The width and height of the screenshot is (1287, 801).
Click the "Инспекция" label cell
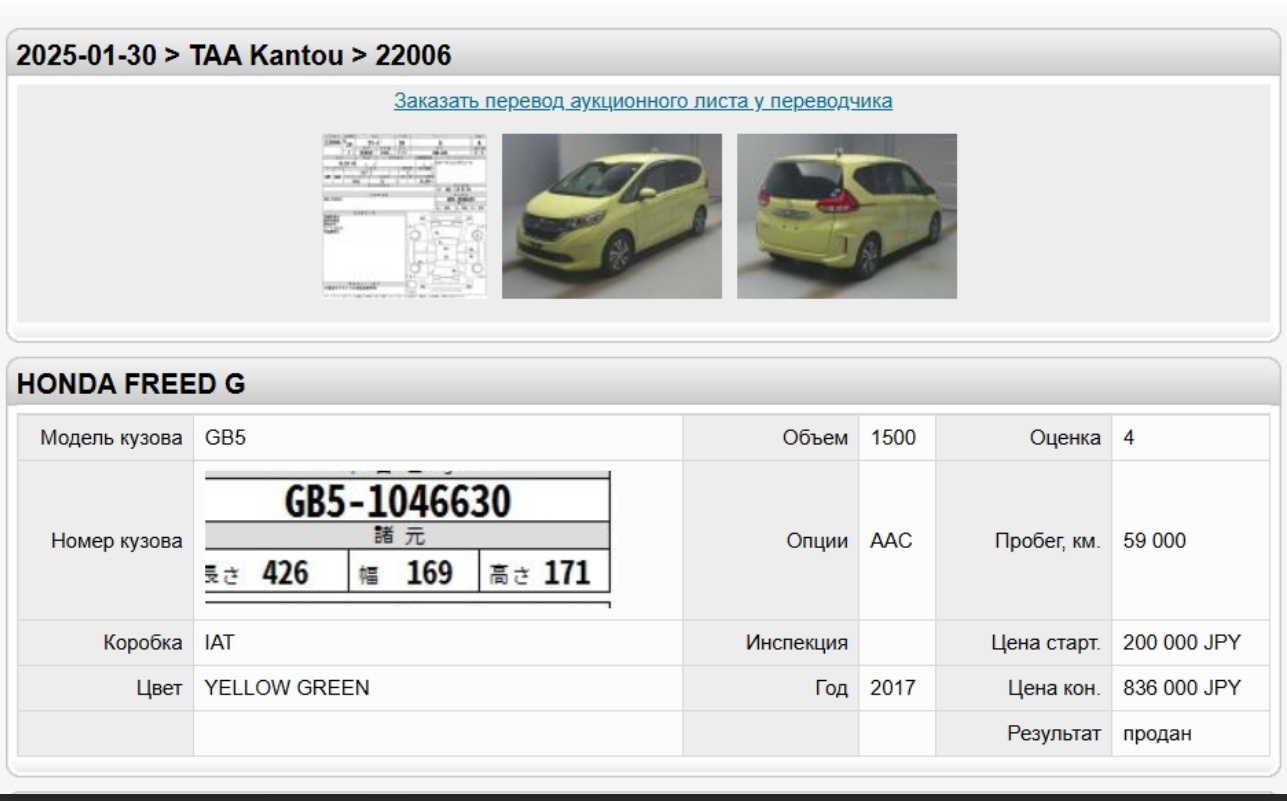pos(796,643)
